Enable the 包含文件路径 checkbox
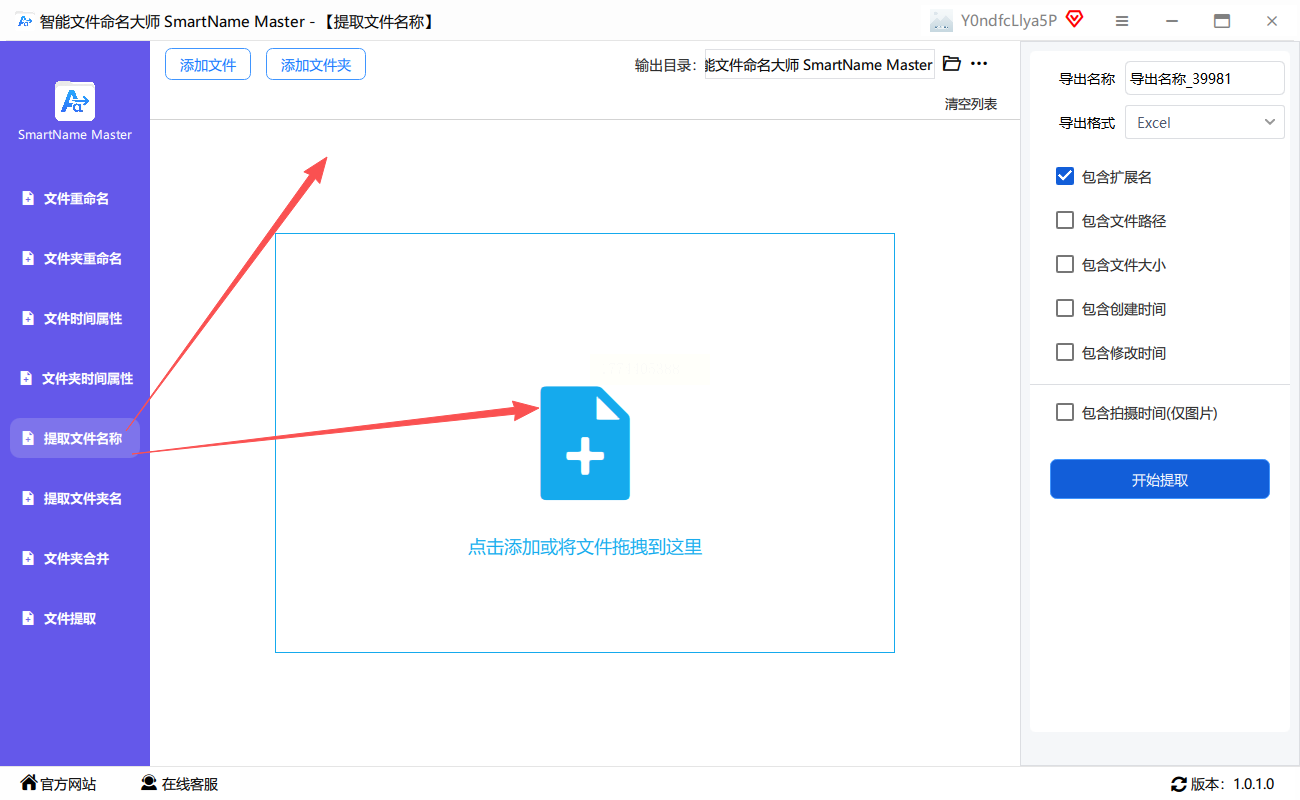Image resolution: width=1300 pixels, height=800 pixels. tap(1065, 220)
